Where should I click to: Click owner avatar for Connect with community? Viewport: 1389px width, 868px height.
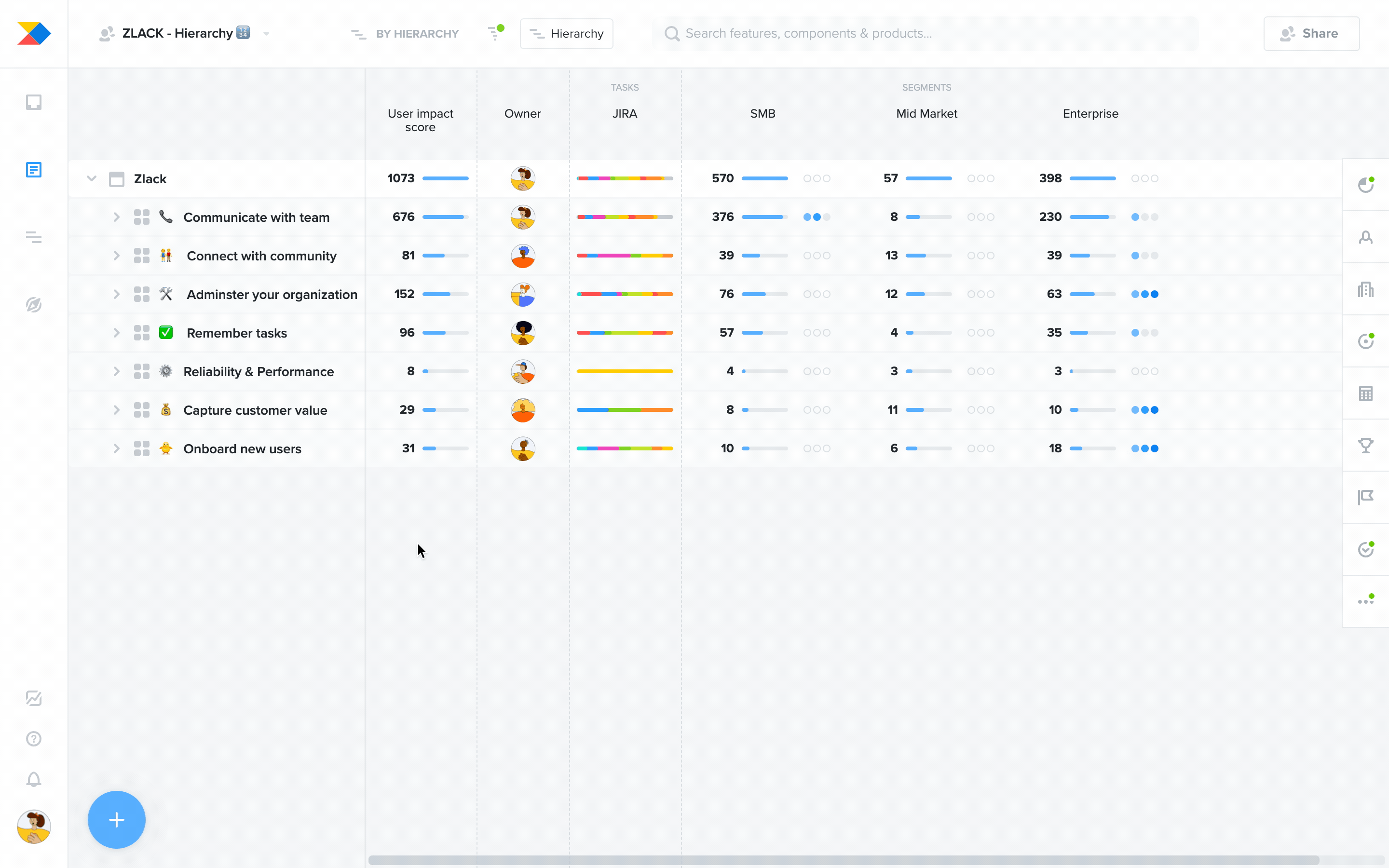pyautogui.click(x=522, y=256)
